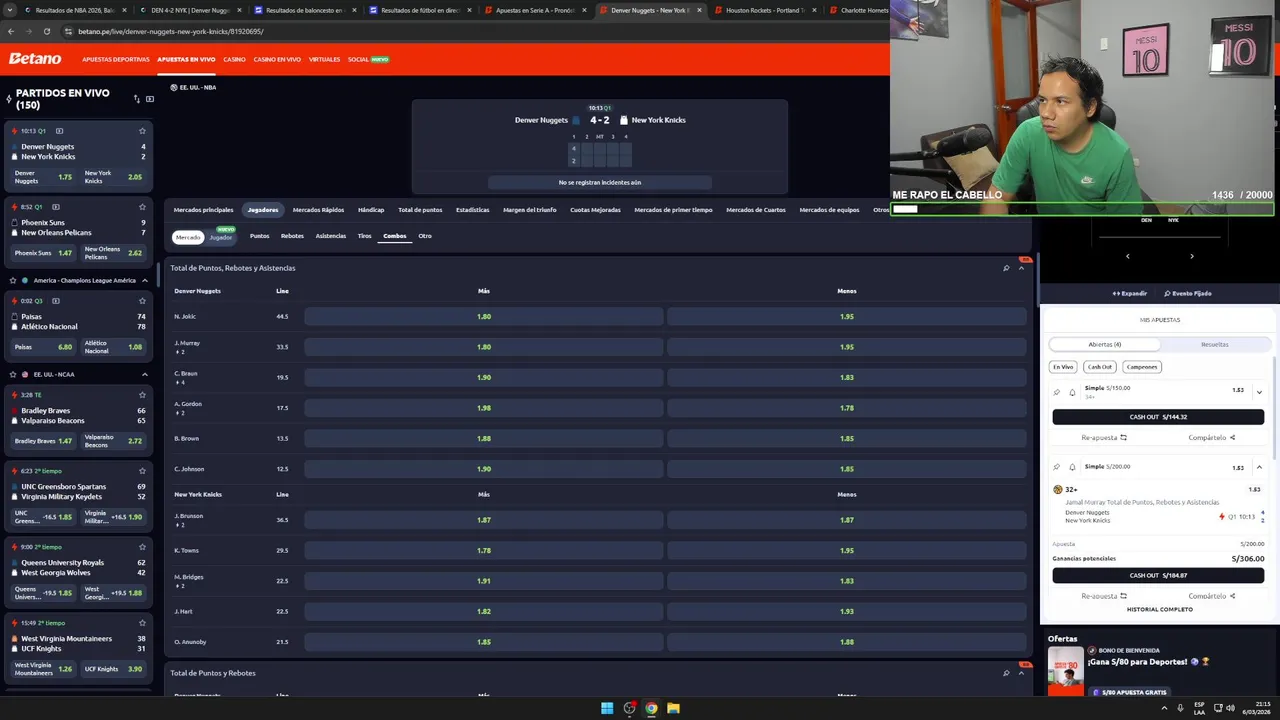Open File Explorer from the taskbar
The image size is (1280, 720).
tap(673, 708)
